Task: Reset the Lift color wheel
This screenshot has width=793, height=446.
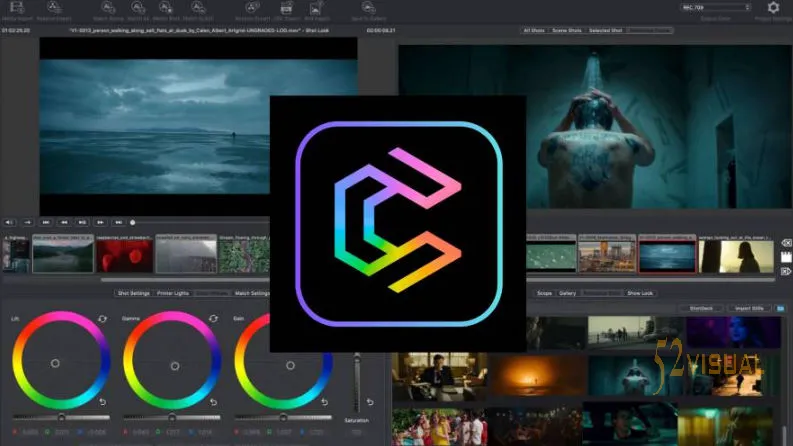Action: pos(103,402)
